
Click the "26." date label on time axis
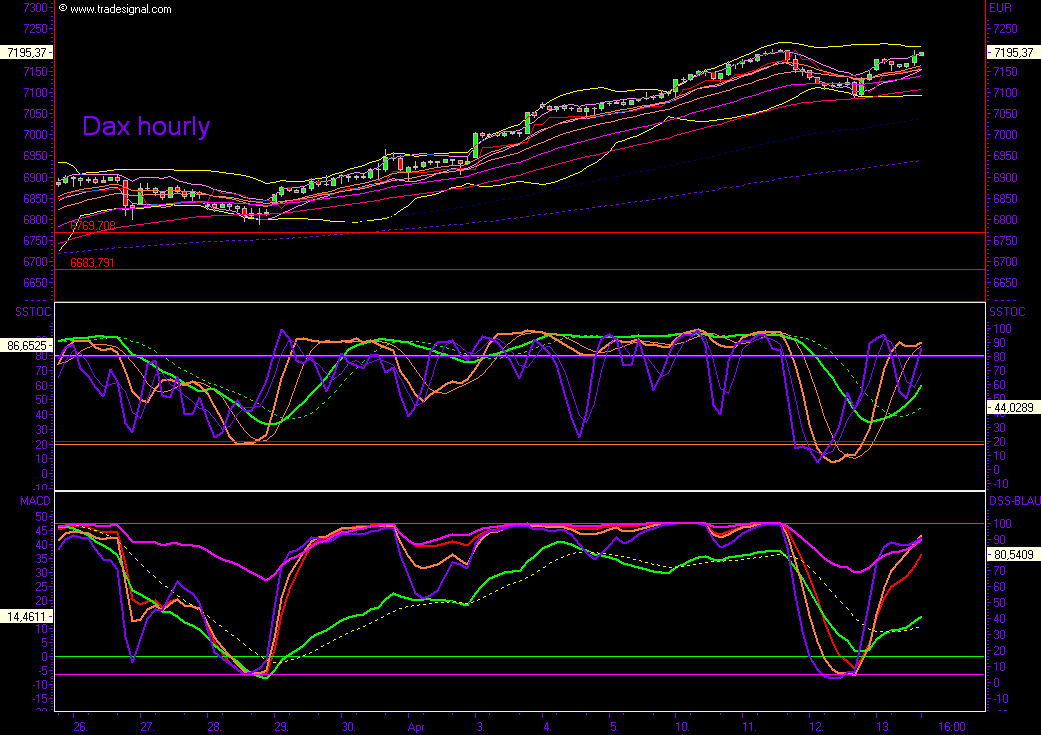pyautogui.click(x=80, y=727)
